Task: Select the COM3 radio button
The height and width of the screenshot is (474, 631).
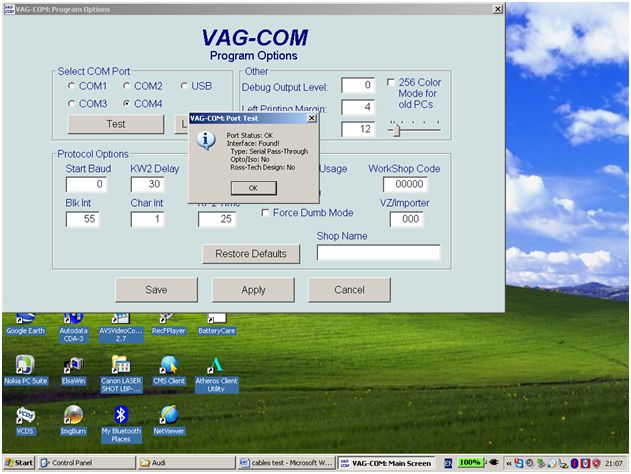Action: 72,103
